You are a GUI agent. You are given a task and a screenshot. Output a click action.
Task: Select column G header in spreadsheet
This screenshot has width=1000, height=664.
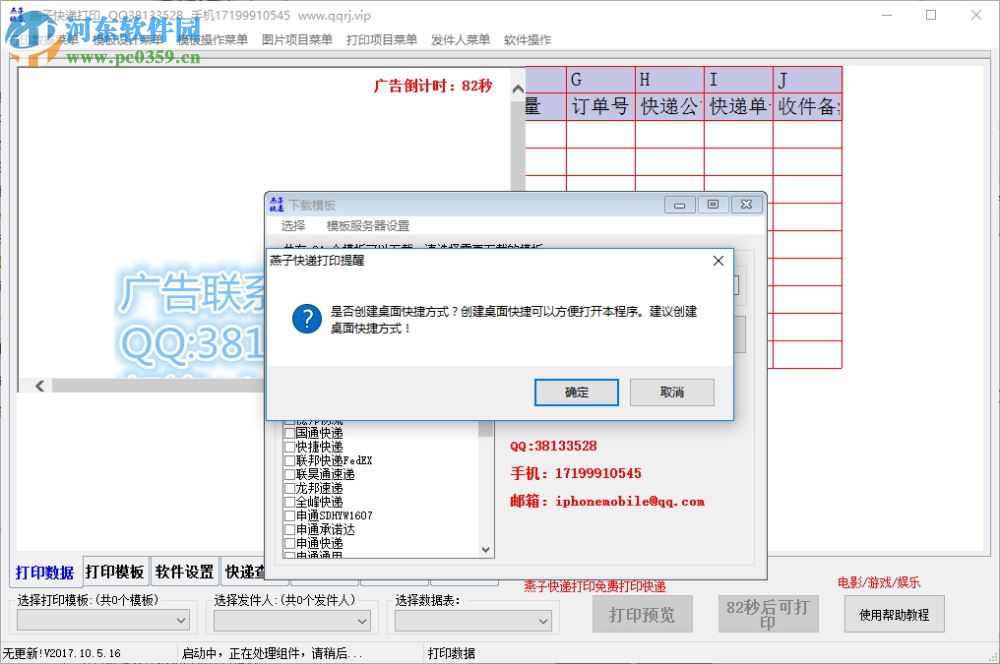click(600, 80)
